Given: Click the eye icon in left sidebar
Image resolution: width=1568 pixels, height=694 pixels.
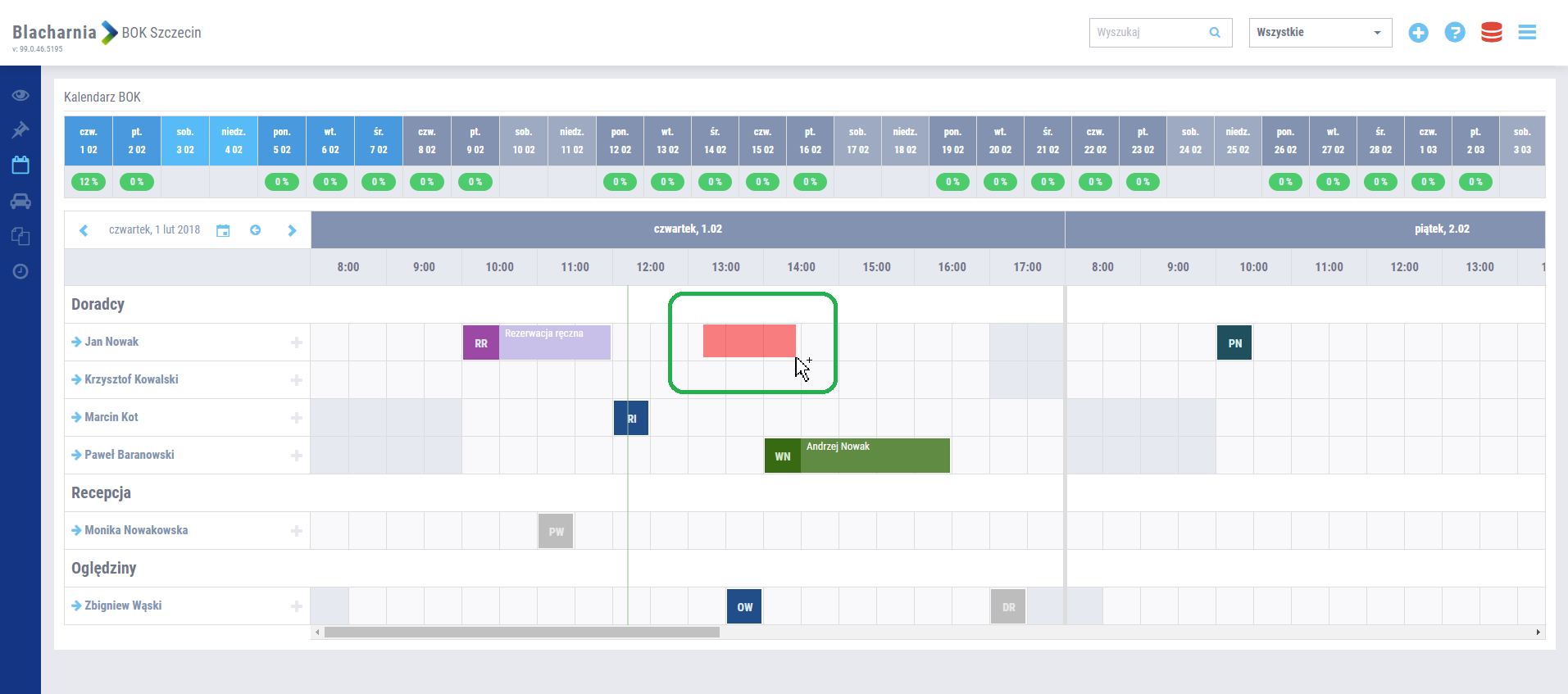Looking at the screenshot, I should [x=20, y=95].
